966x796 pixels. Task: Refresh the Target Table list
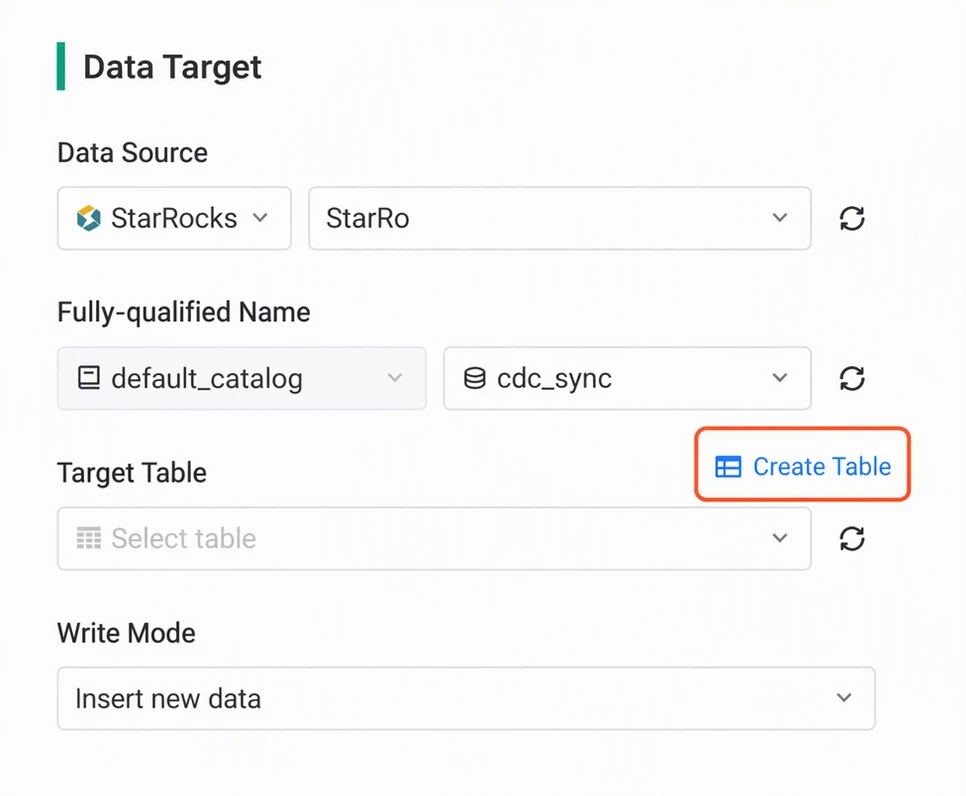(x=852, y=538)
